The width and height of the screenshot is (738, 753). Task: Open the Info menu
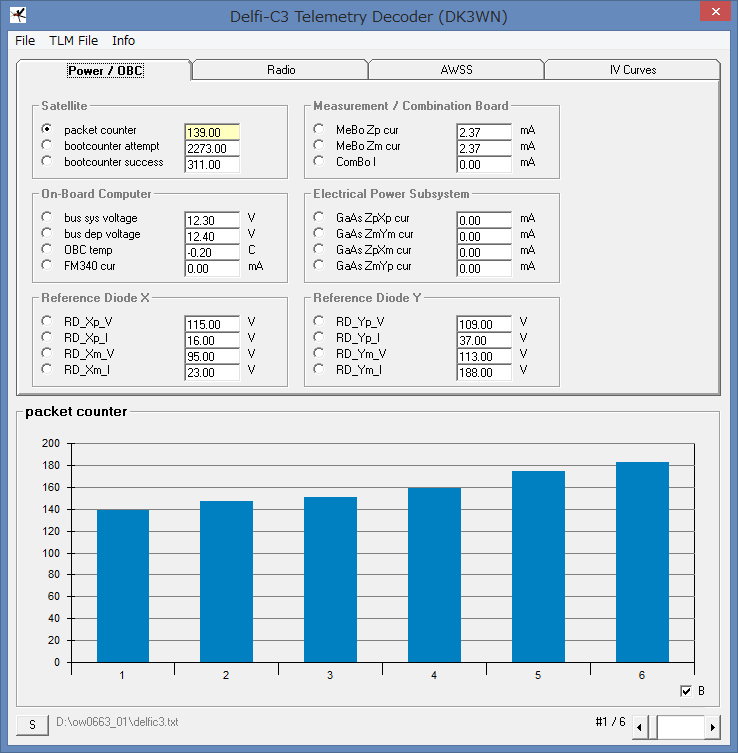[x=123, y=41]
